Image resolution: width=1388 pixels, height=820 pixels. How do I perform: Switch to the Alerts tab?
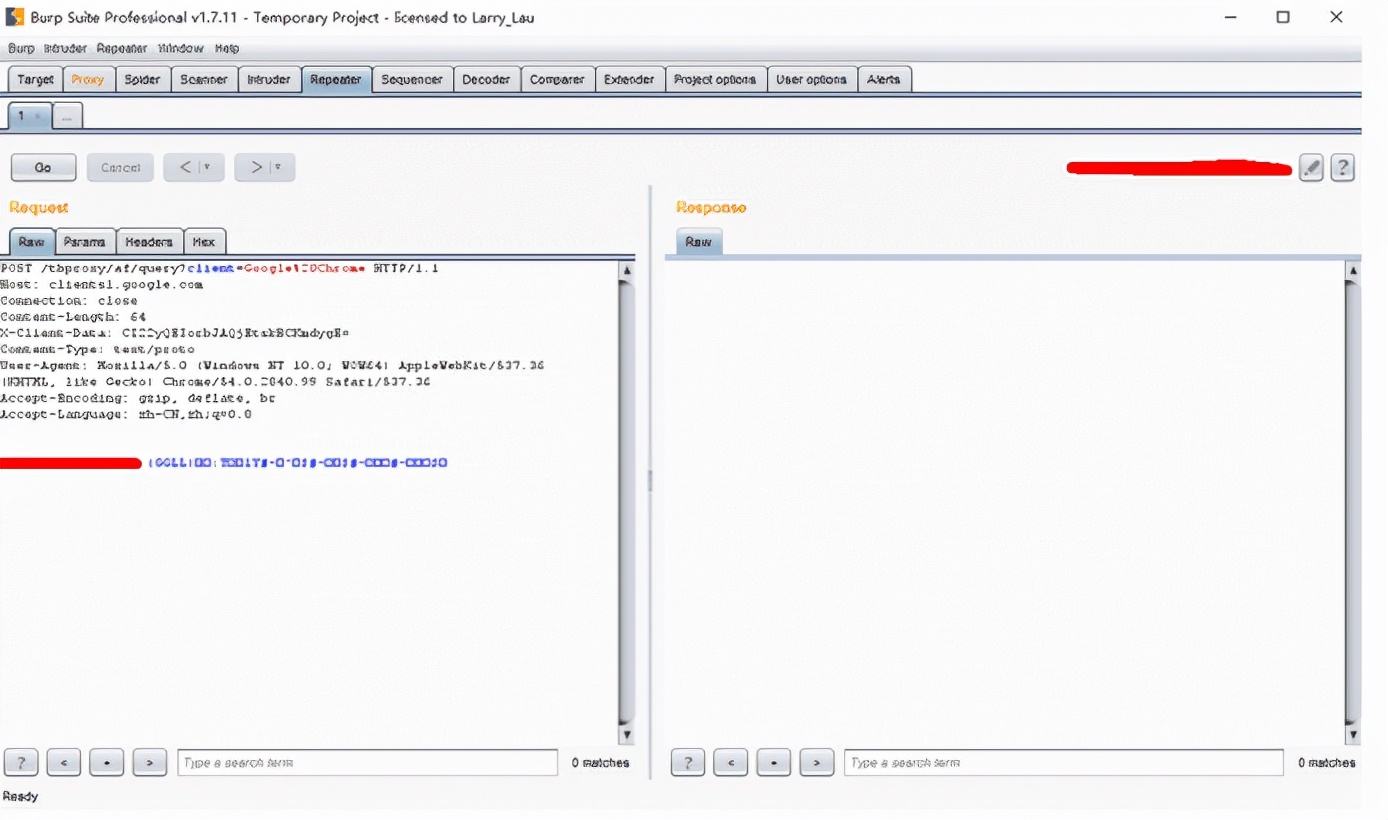click(x=884, y=80)
